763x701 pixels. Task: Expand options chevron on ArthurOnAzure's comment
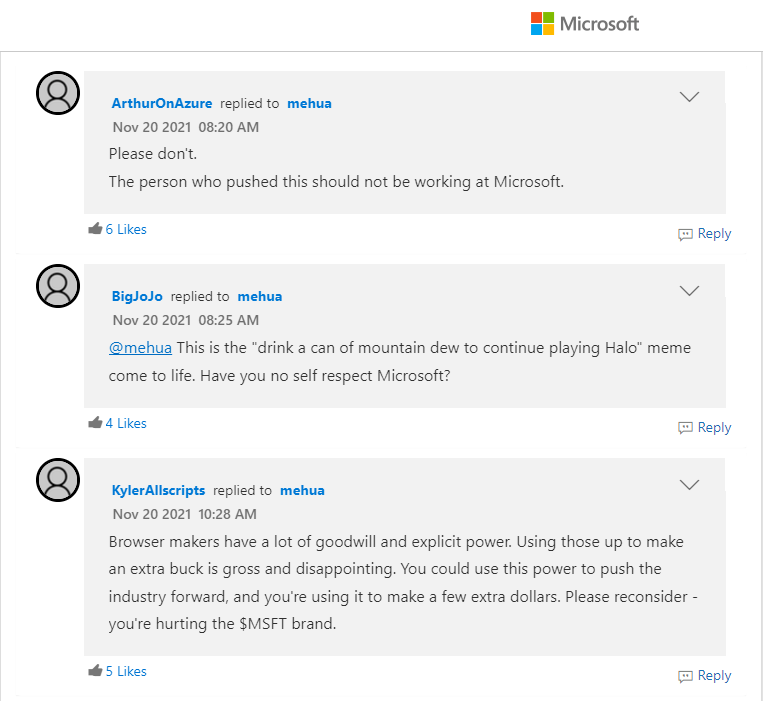tap(689, 97)
